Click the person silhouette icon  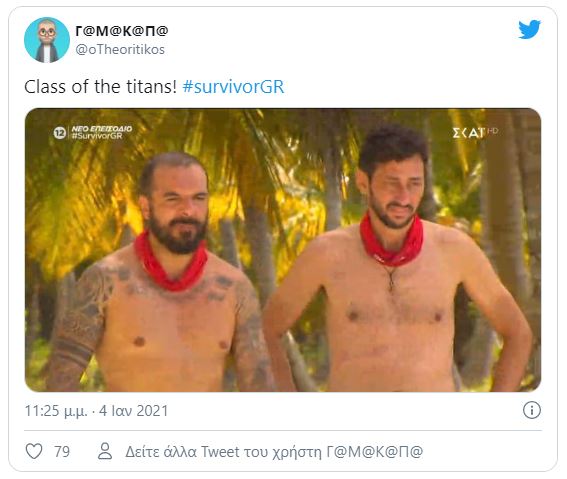[105, 451]
